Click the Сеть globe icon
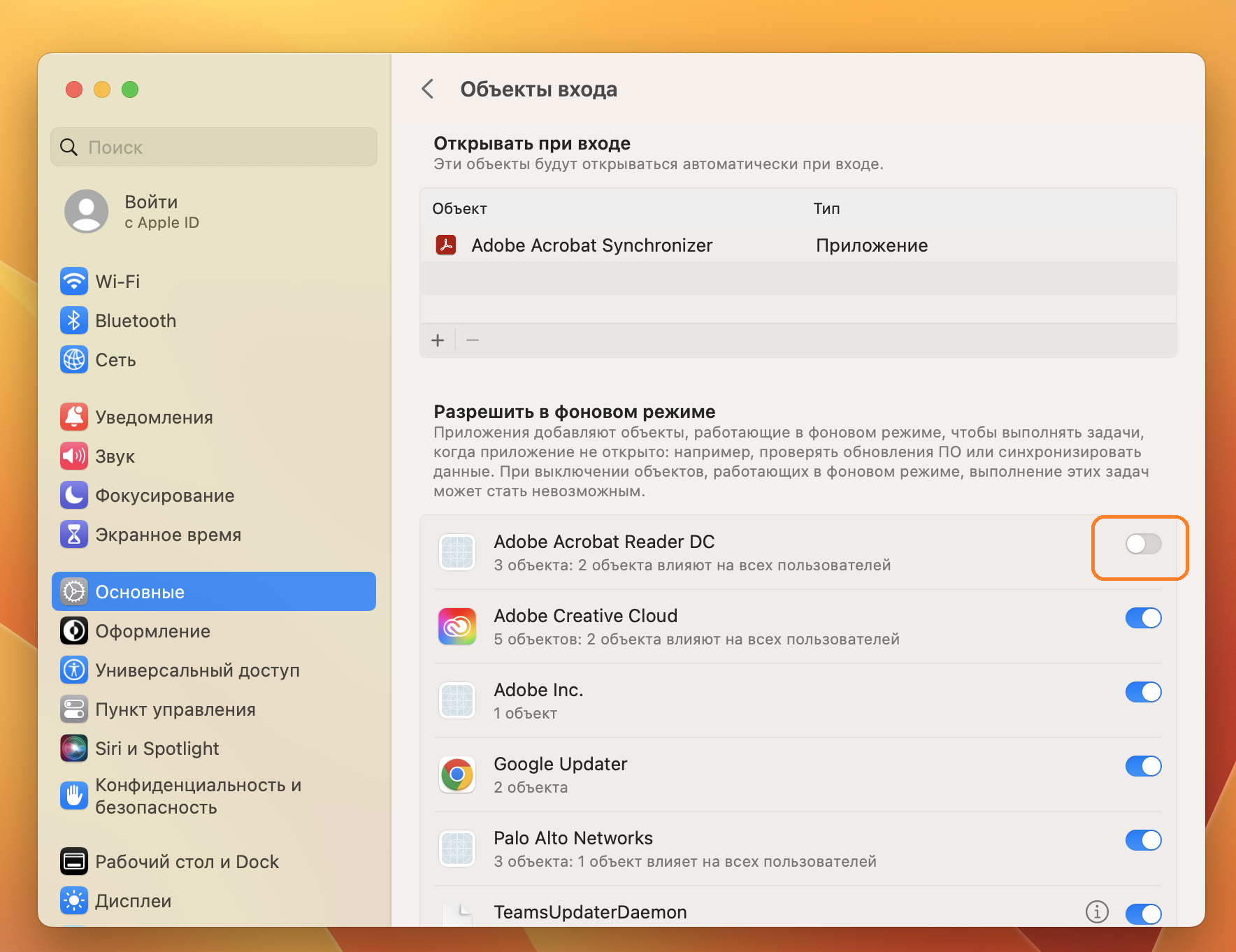The width and height of the screenshot is (1236, 952). (x=74, y=360)
